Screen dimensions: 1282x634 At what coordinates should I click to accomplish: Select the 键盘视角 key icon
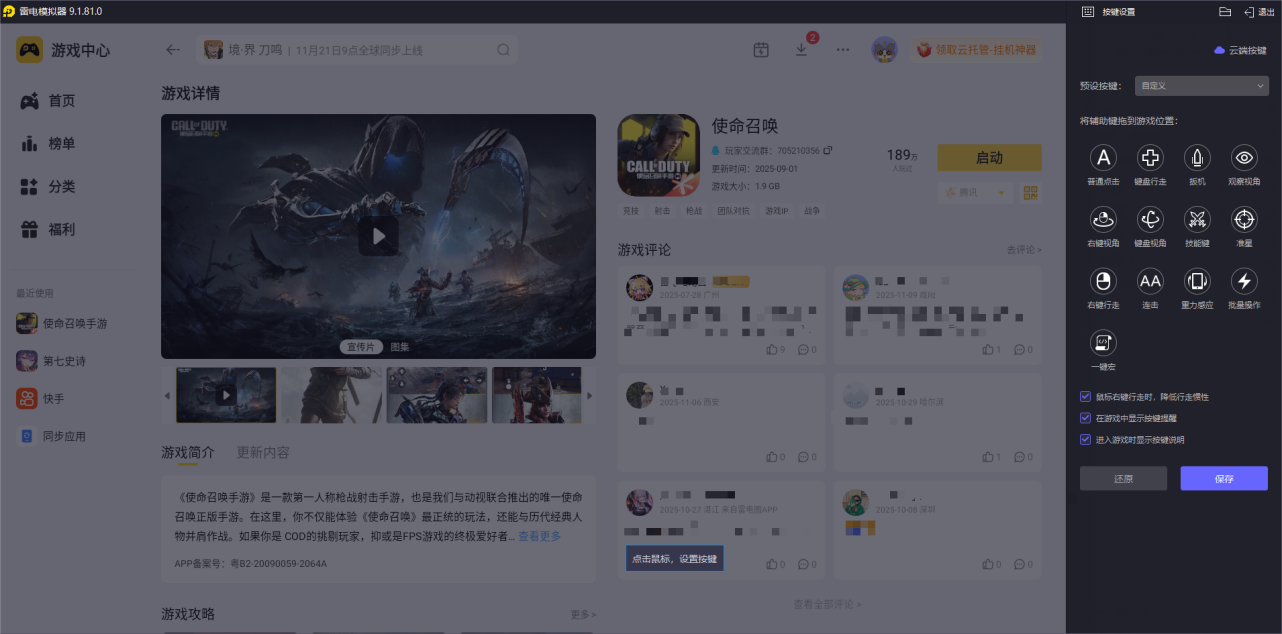tap(1150, 219)
